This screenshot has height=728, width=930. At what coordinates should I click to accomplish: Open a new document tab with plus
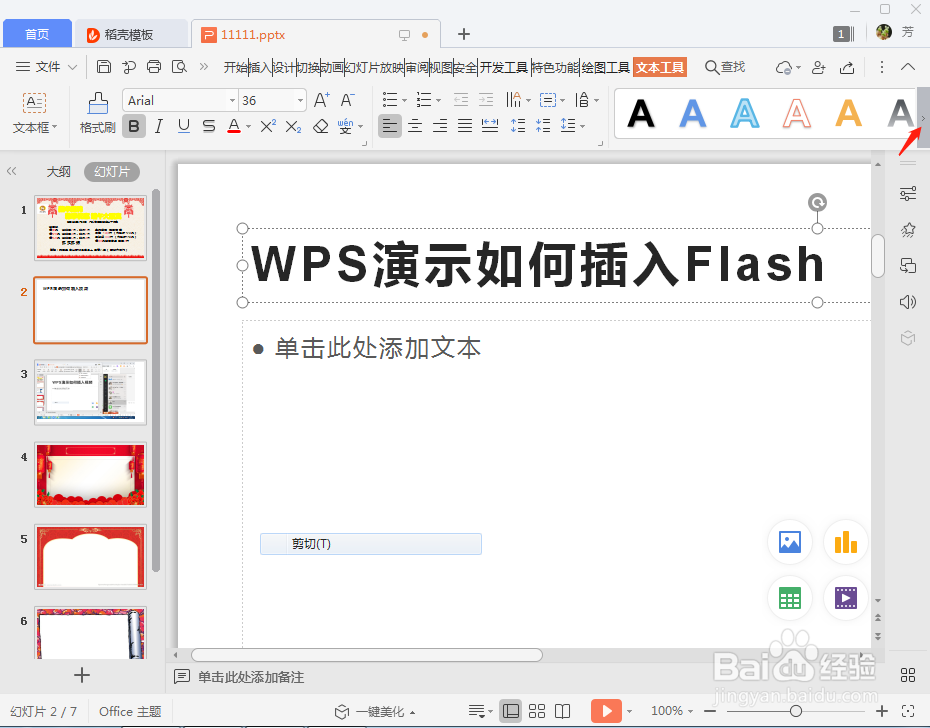[x=464, y=34]
